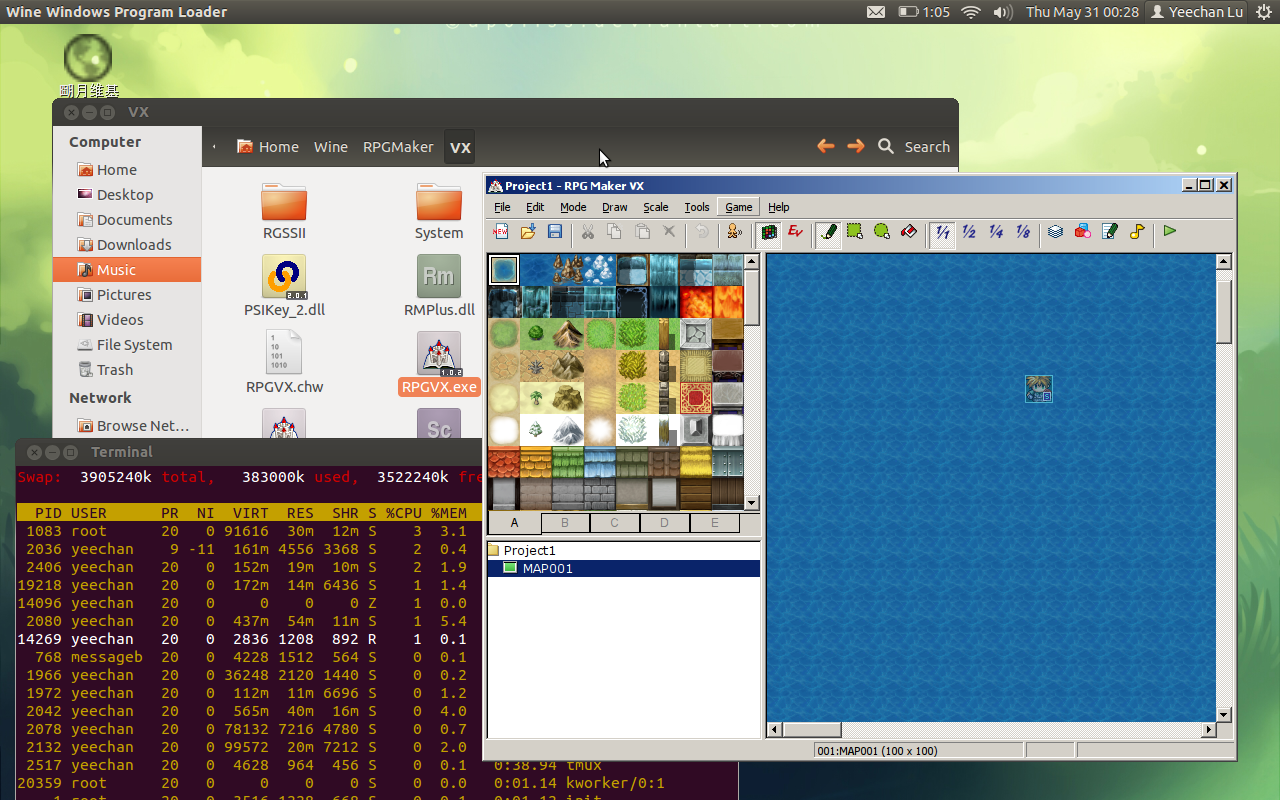Go to RPGMaker in the path bar
This screenshot has width=1280, height=800.
tap(398, 147)
